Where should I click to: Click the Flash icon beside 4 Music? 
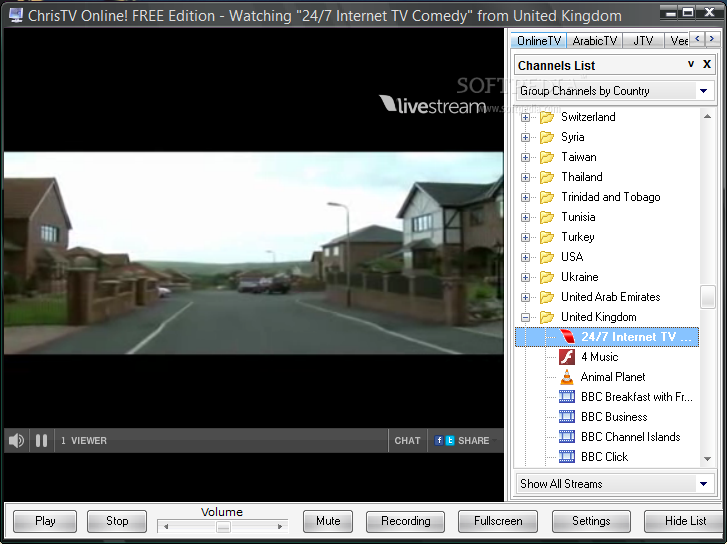(x=567, y=357)
